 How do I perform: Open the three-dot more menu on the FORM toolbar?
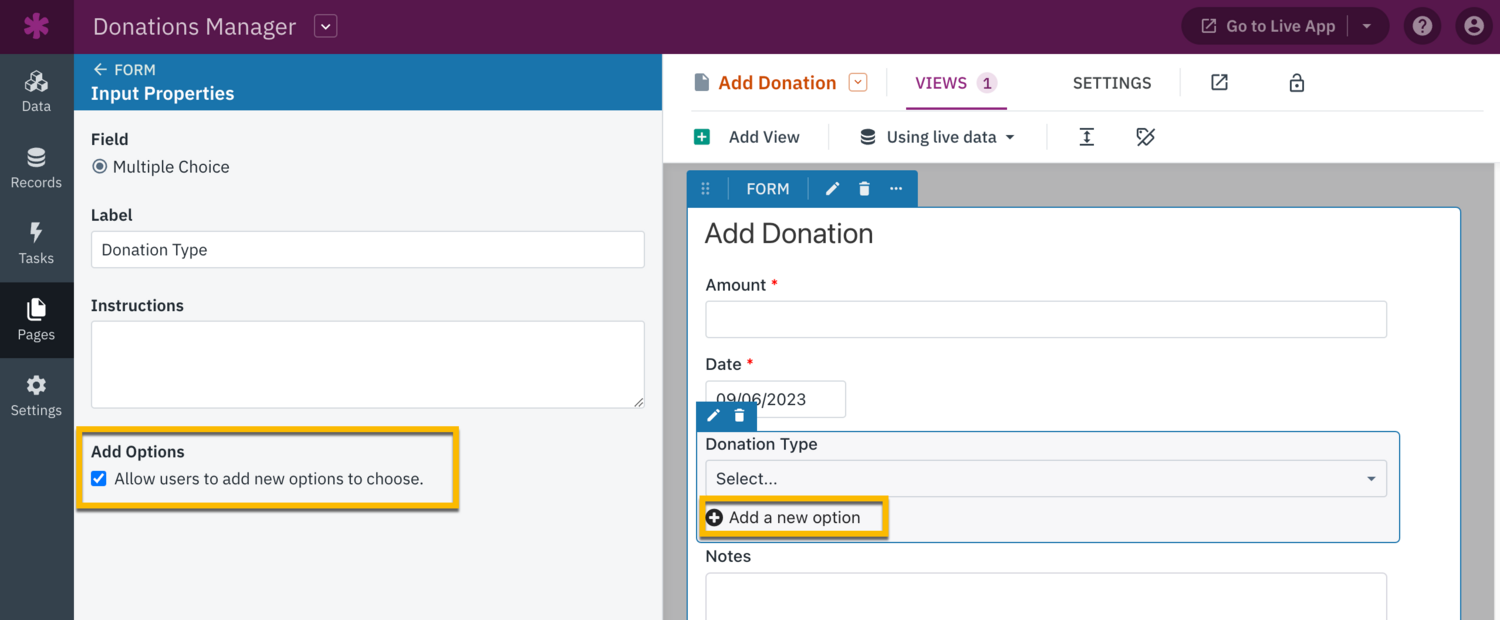tap(896, 189)
